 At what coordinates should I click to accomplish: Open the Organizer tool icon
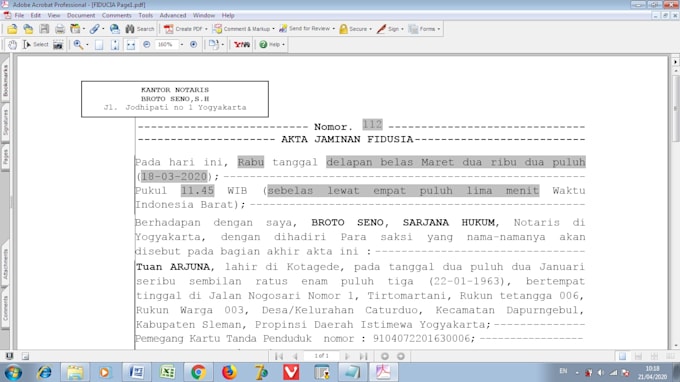(75, 29)
